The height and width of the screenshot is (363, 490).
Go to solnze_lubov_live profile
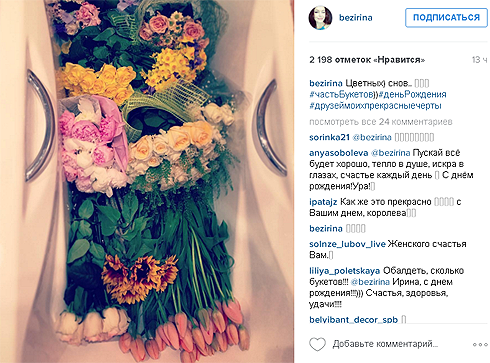tap(347, 244)
